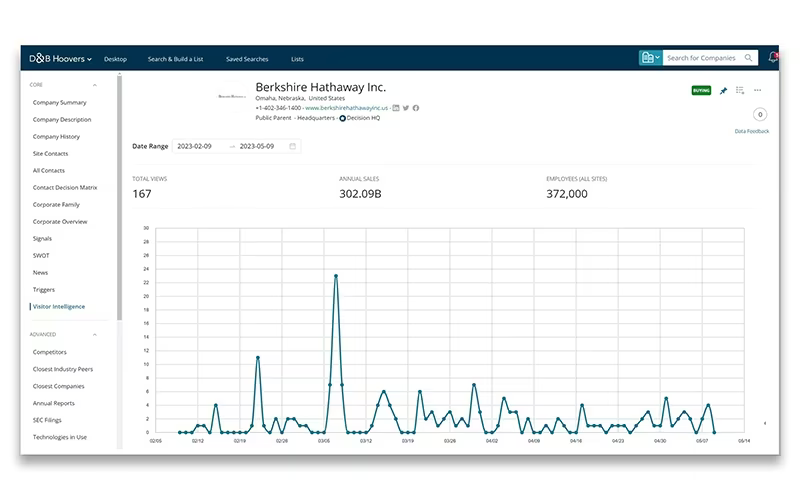Viewport: 800px width, 500px height.
Task: Open the D&B Hoovers dropdown menu
Action: coord(60,59)
